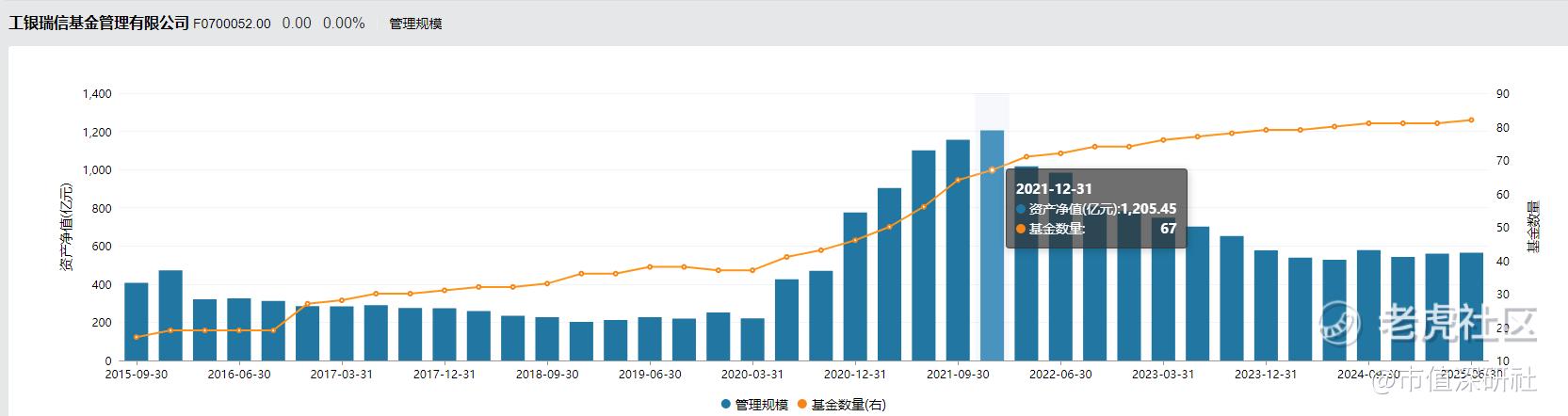Click the orange line point at 2020-12-31
The width and height of the screenshot is (1568, 416).
tap(855, 240)
